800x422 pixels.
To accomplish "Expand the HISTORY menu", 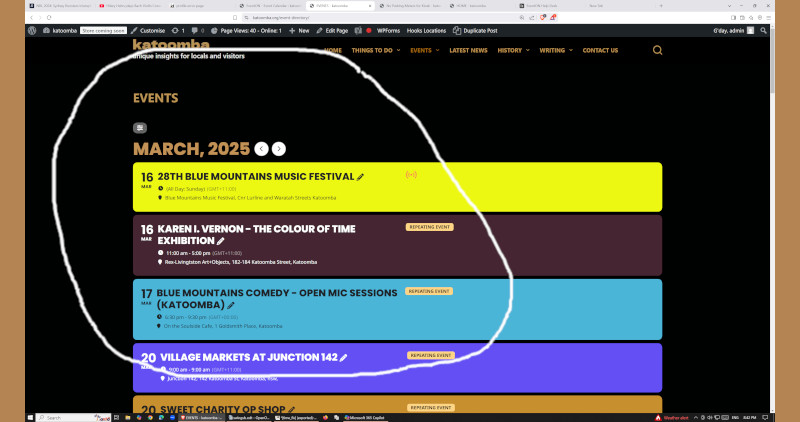I will pos(513,51).
